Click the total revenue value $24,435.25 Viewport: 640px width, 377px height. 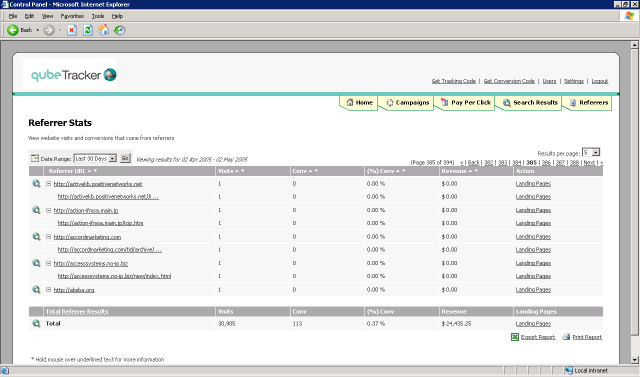tap(456, 324)
